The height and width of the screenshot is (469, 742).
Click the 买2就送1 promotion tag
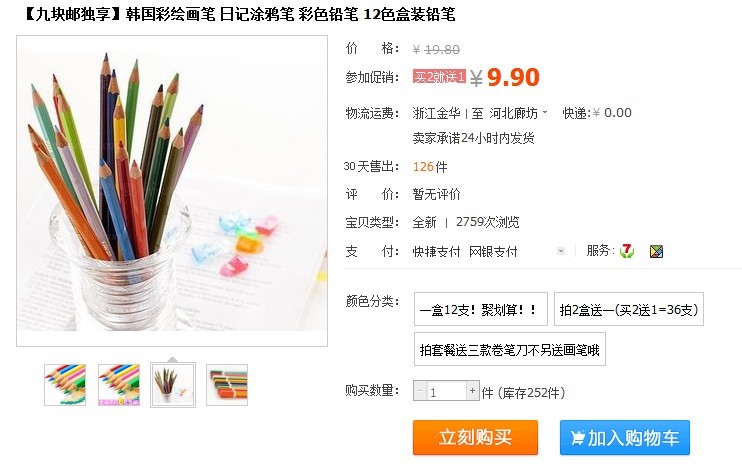click(x=439, y=76)
